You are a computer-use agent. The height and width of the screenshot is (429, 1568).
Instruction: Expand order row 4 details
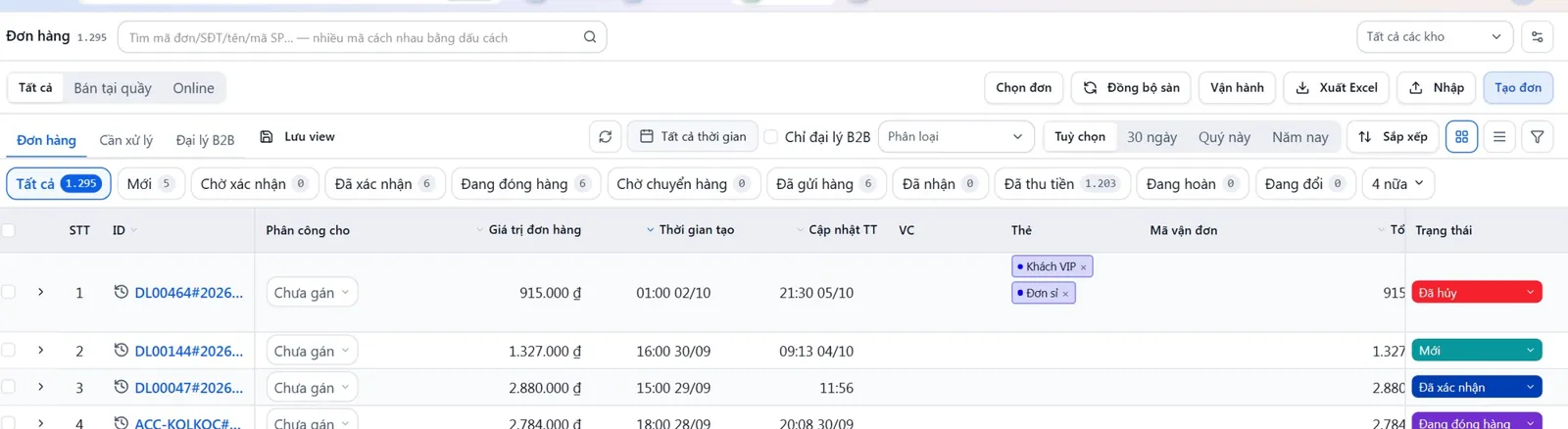[41, 423]
